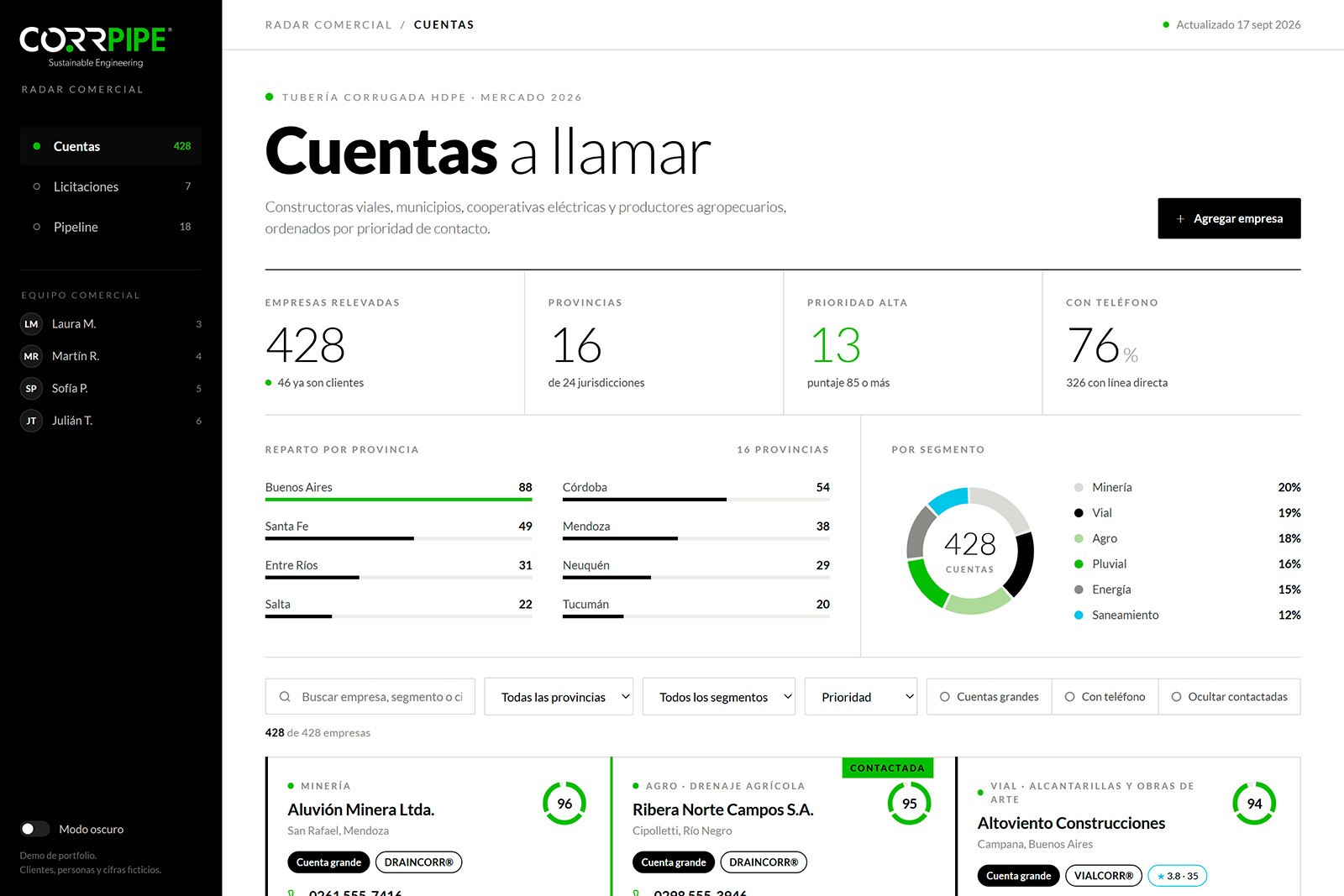
Task: Click the CONTACTADA badge on Ribera Norte
Action: click(x=887, y=768)
